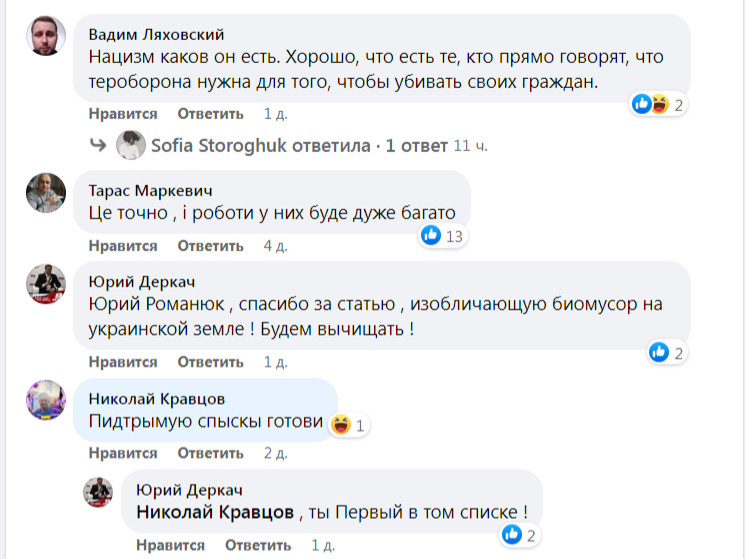
Task: Click Вадим Ляховский's profile avatar
Action: (x=45, y=37)
